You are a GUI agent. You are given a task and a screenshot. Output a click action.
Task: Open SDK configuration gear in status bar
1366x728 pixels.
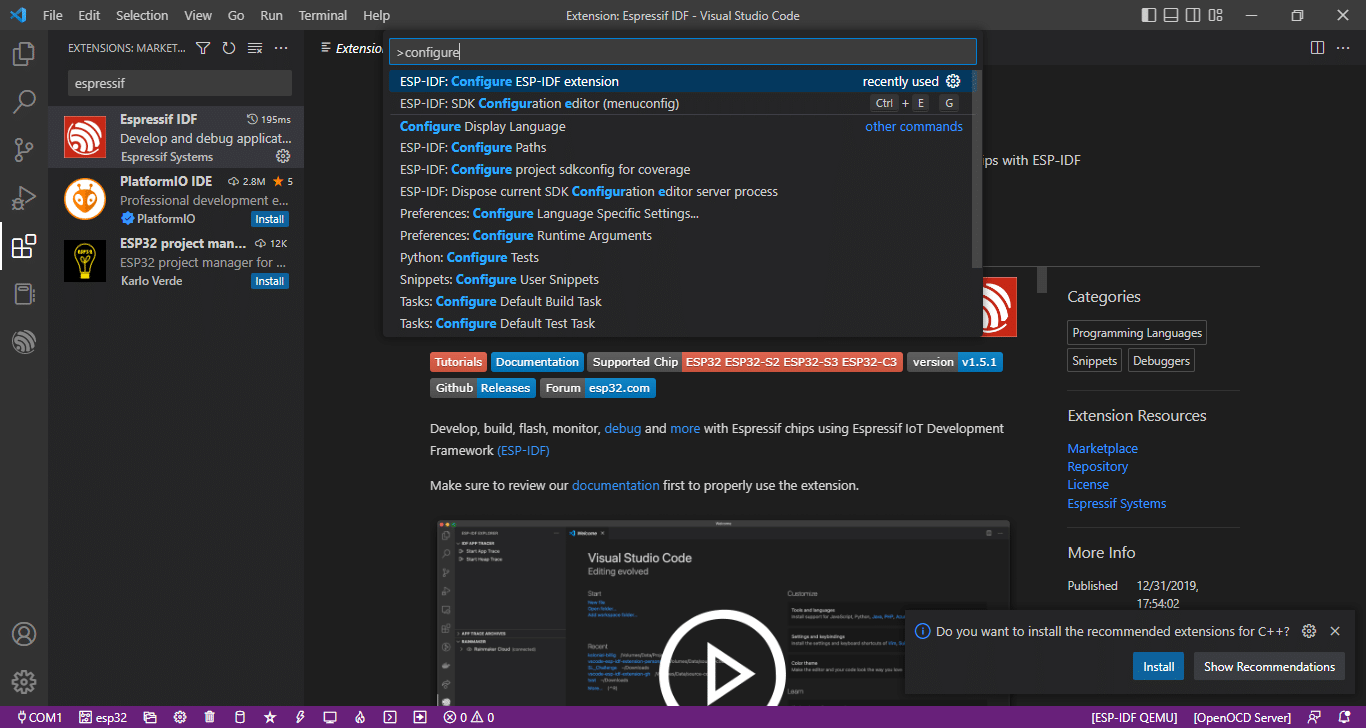(x=180, y=717)
